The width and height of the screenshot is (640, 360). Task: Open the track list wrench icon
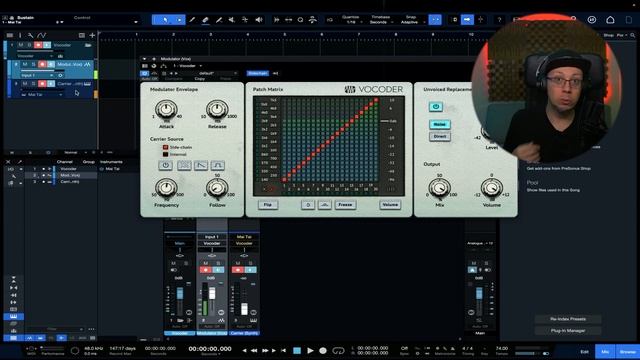point(31,36)
